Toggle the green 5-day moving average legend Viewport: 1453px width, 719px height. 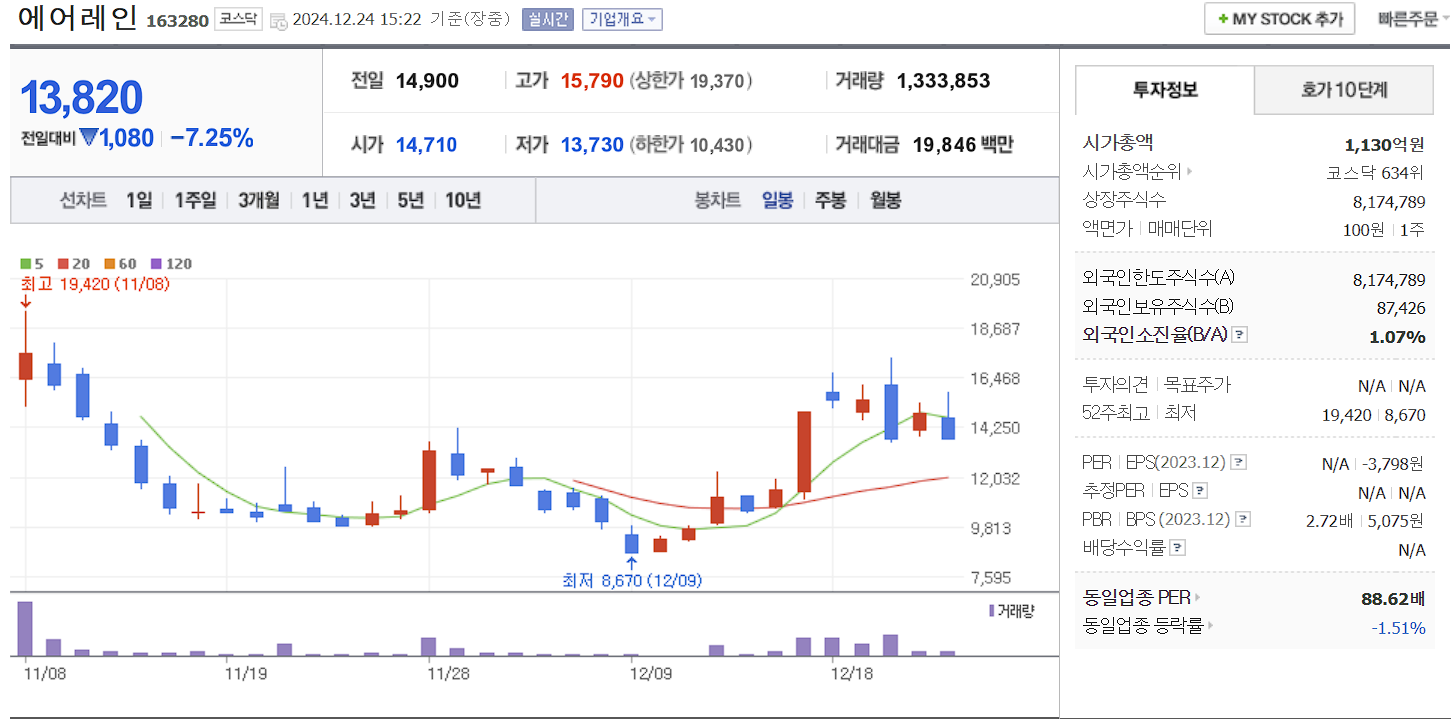coord(25,264)
